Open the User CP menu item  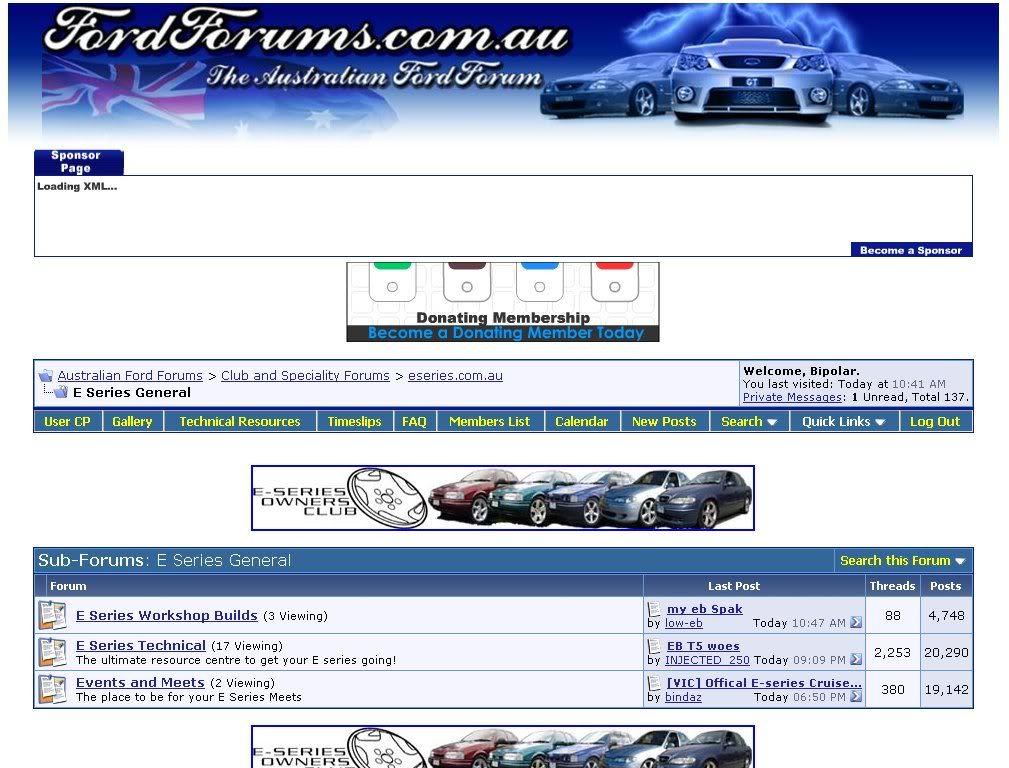tap(68, 422)
